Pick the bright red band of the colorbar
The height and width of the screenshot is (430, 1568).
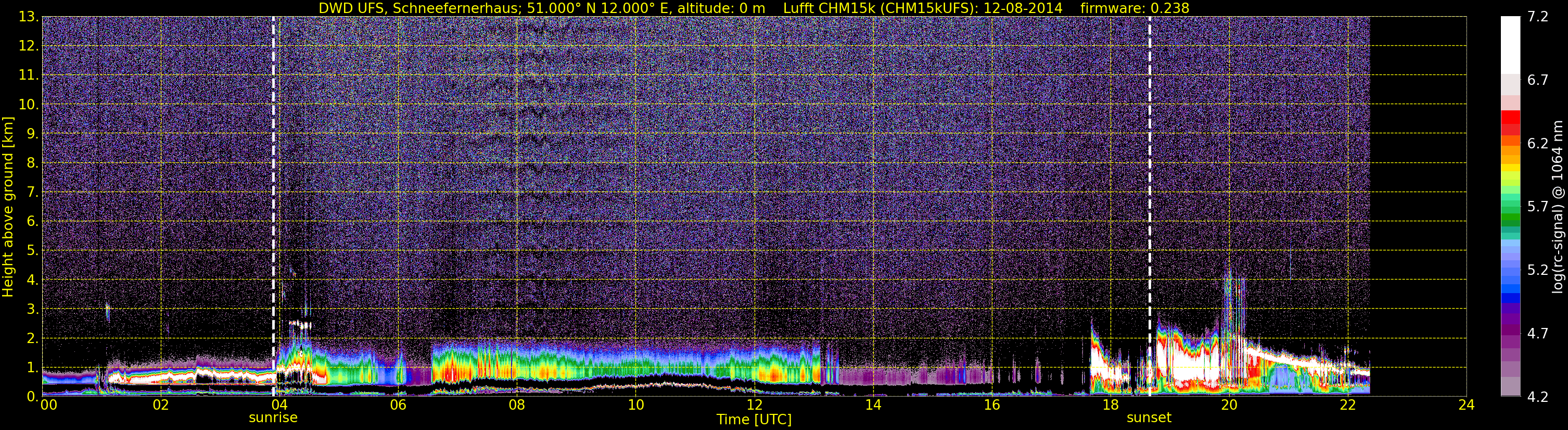tap(1510, 117)
